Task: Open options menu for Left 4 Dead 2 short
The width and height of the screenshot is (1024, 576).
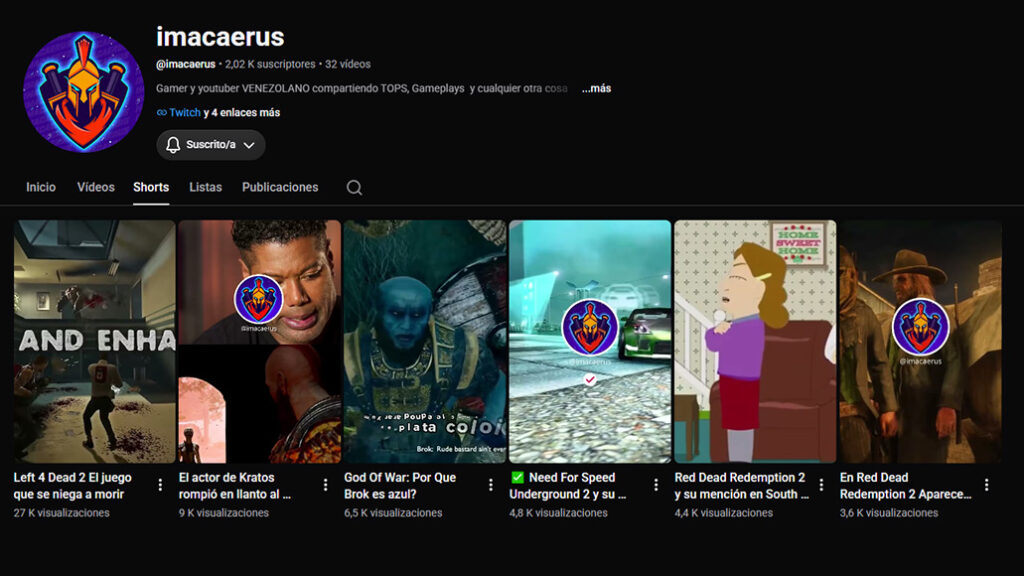Action: click(x=160, y=485)
